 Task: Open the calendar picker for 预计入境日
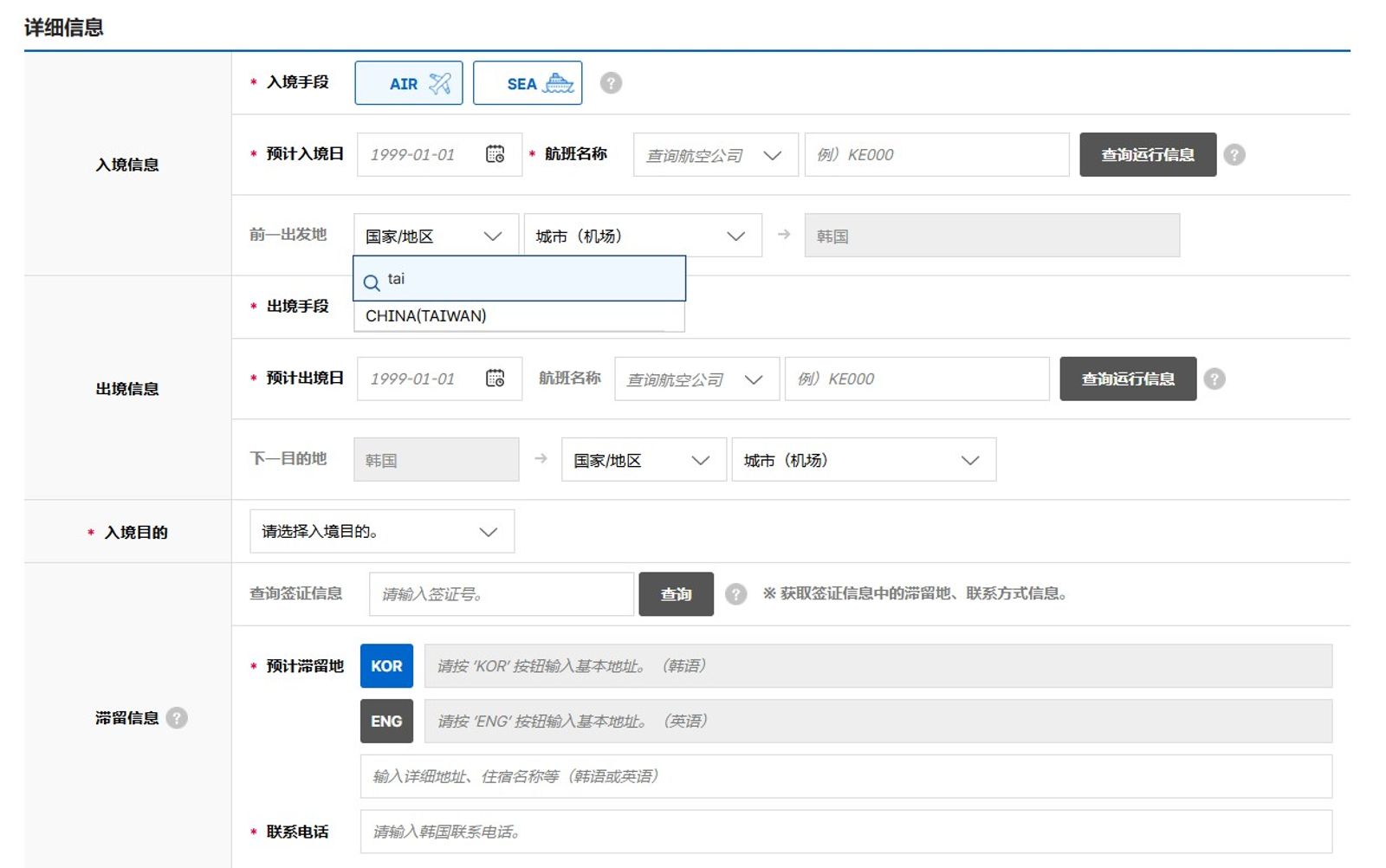[493, 154]
